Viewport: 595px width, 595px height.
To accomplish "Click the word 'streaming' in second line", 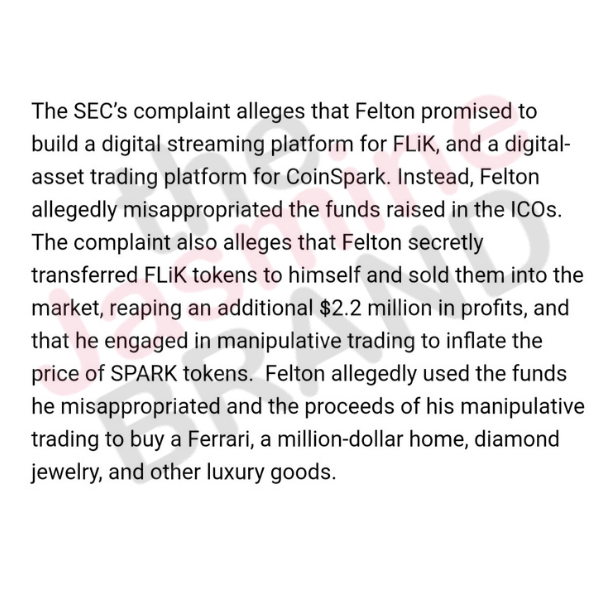I will click(x=216, y=145).
